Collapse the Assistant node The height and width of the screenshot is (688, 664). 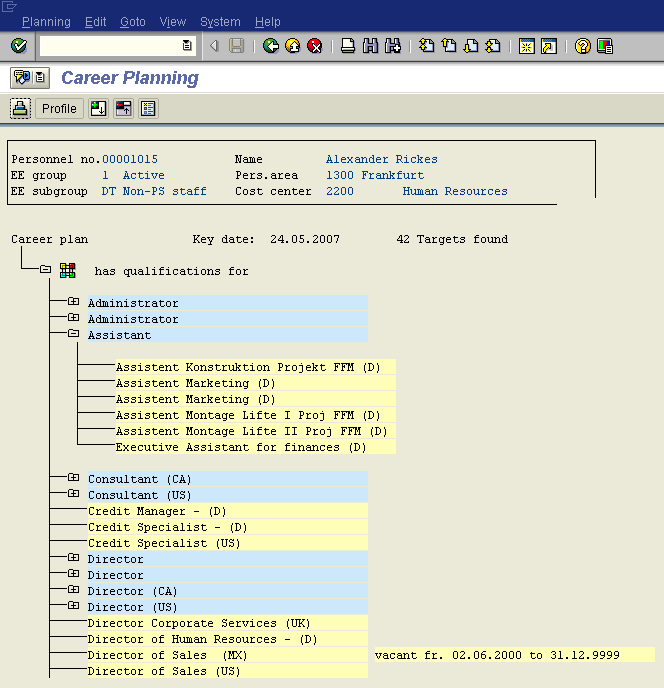pos(73,333)
